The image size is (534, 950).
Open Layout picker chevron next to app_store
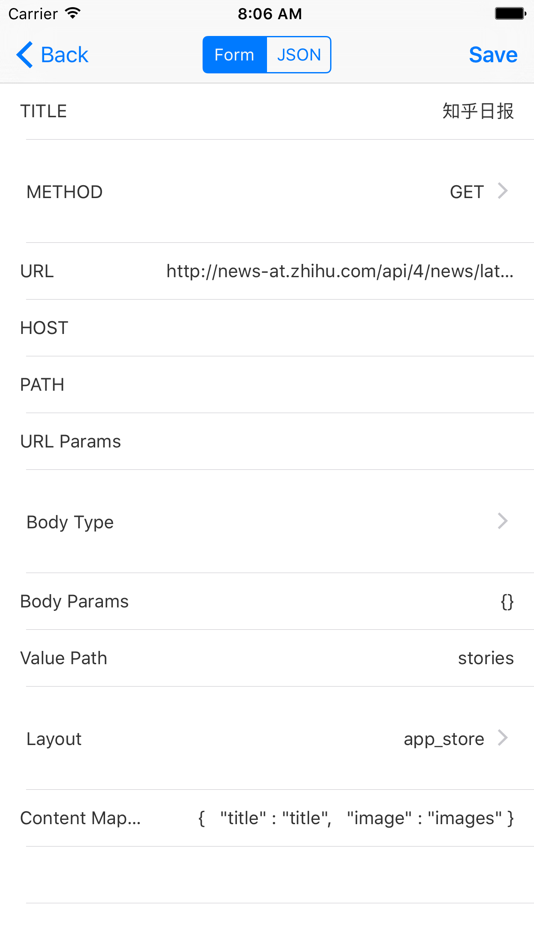tap(502, 738)
